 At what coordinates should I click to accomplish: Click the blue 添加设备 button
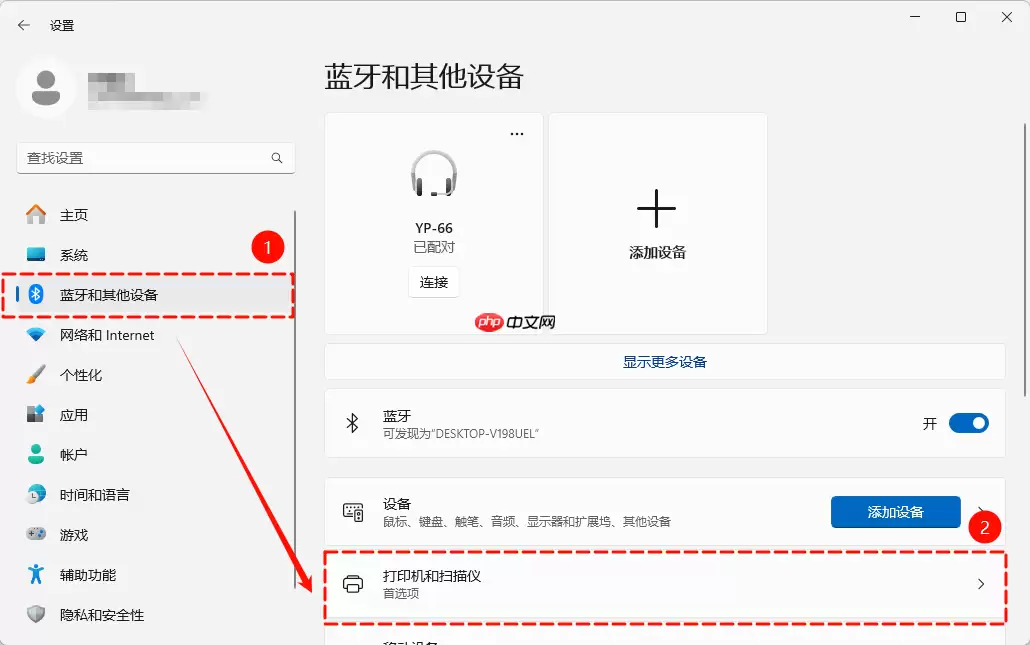[x=895, y=512]
